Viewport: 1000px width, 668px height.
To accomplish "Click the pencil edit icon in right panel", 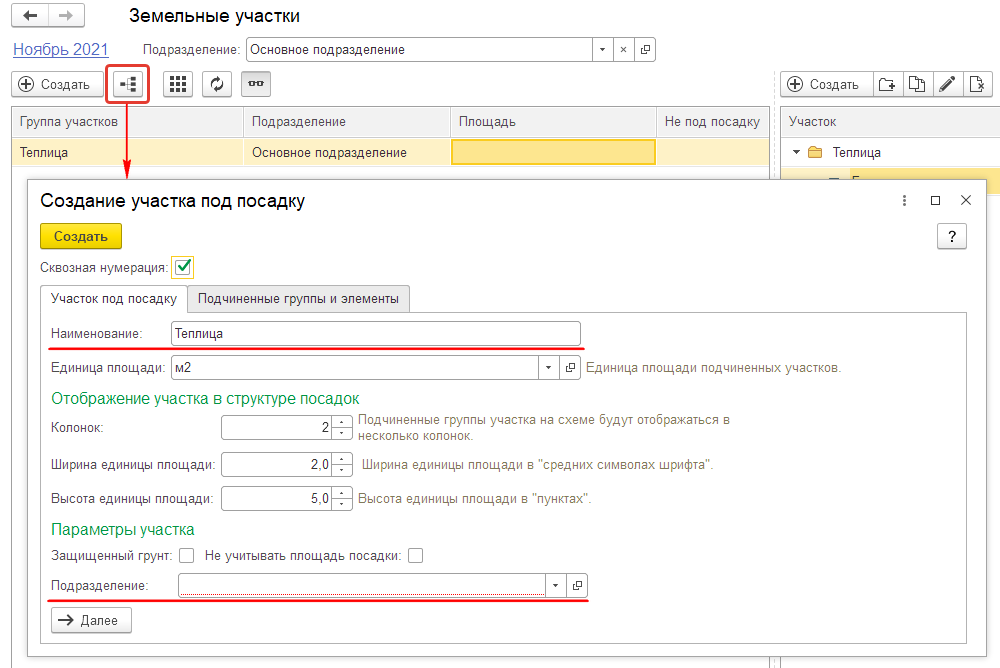I will (x=947, y=85).
